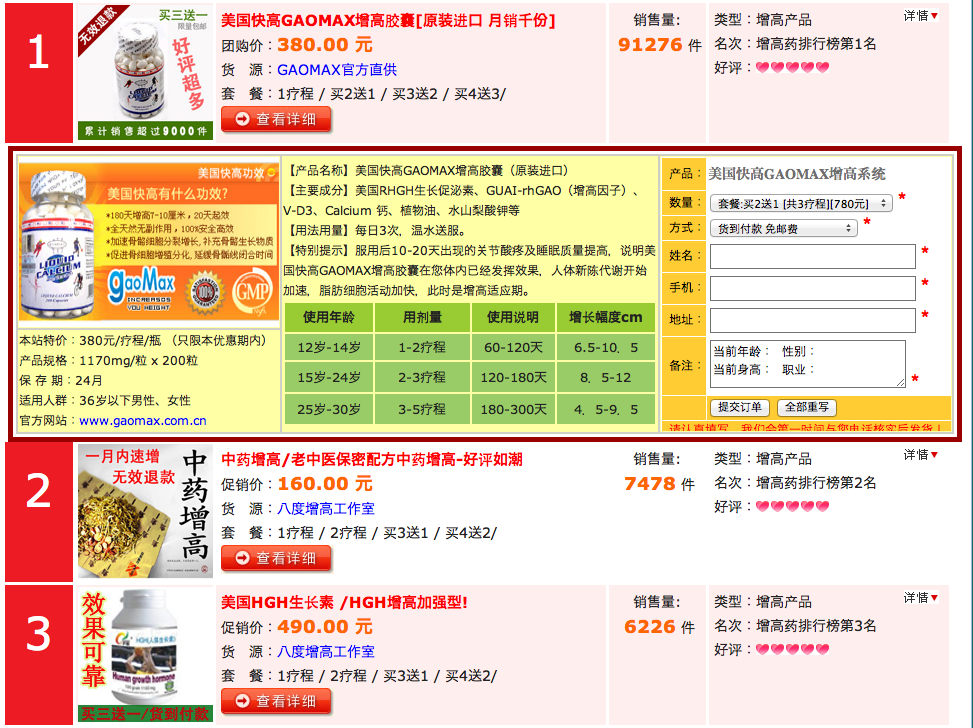The width and height of the screenshot is (973, 728).
Task: Click the red rank number 1 badge
Action: [x=39, y=73]
